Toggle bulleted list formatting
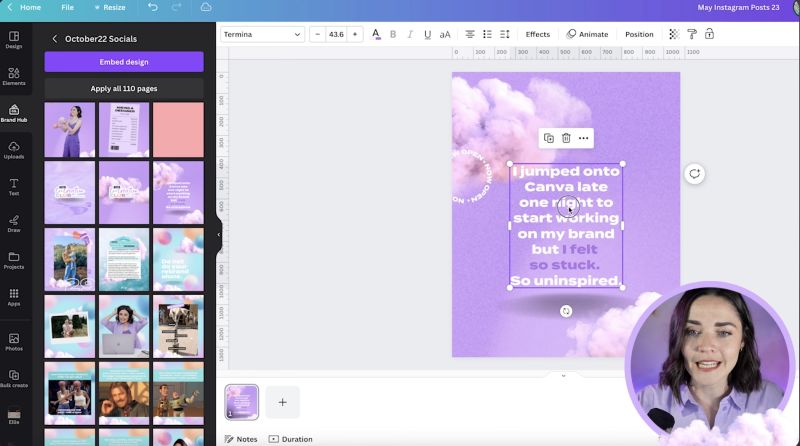The height and width of the screenshot is (446, 800). pyautogui.click(x=487, y=34)
